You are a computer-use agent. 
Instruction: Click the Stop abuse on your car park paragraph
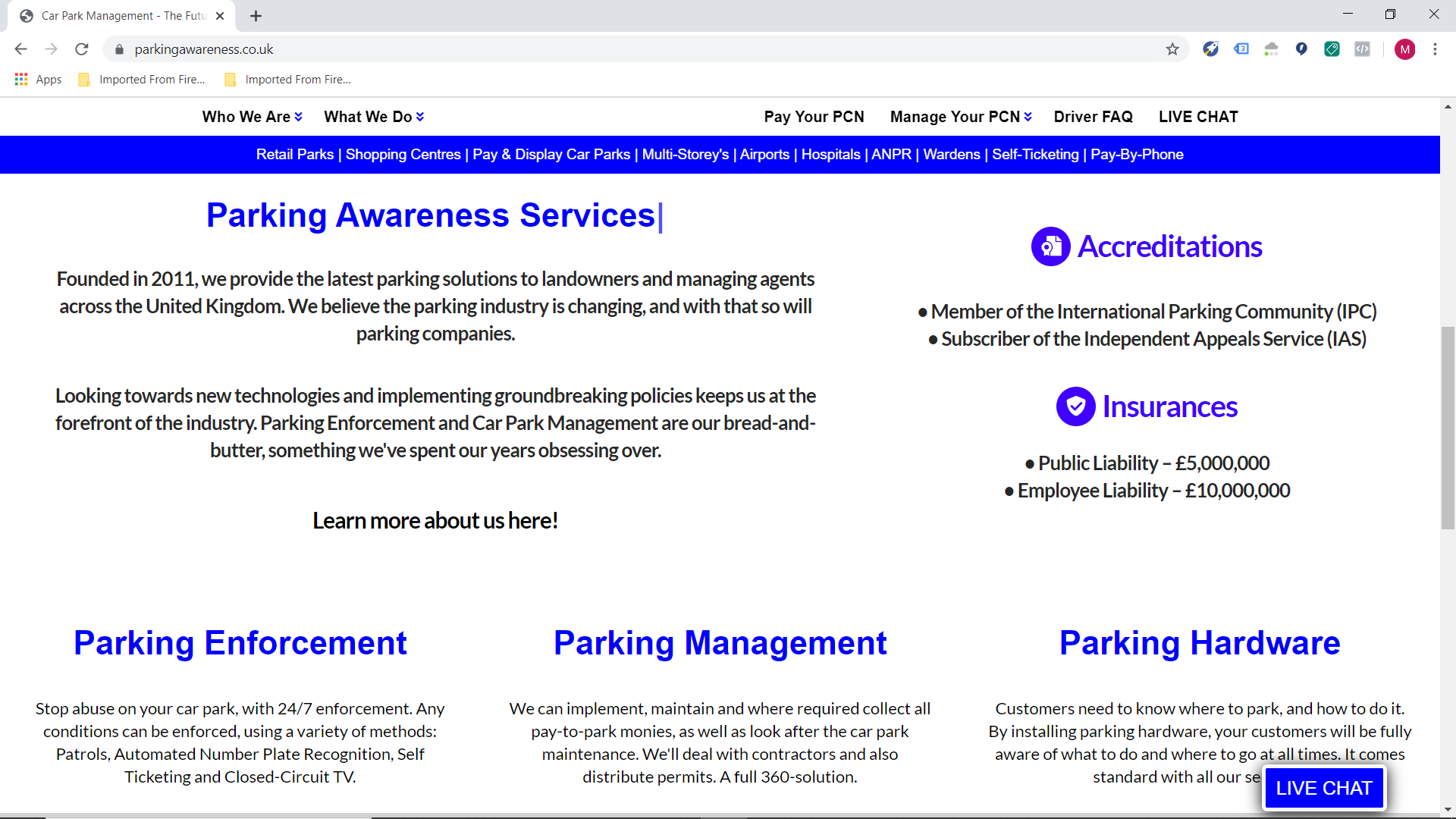tap(240, 743)
